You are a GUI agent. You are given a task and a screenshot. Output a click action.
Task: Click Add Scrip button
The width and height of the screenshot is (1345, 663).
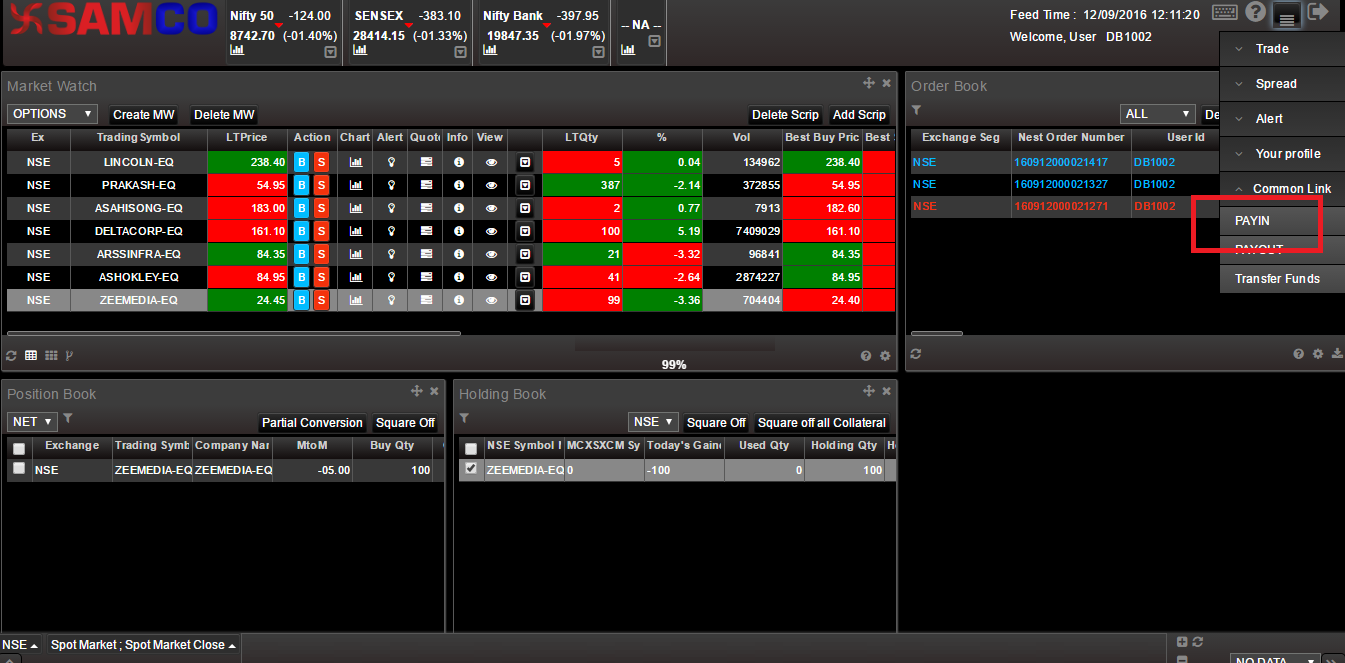[859, 115]
